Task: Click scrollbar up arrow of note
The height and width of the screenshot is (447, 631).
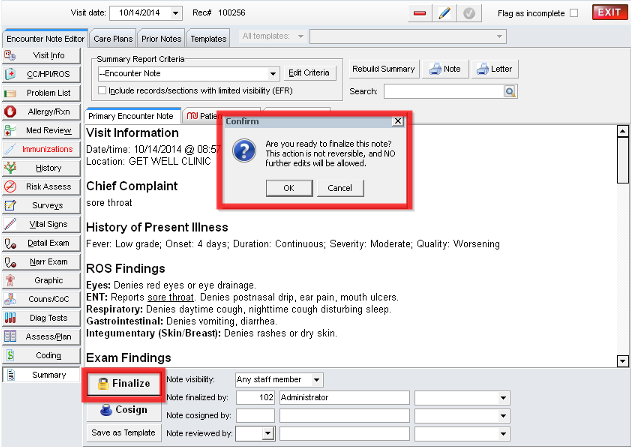Action: tap(622, 131)
